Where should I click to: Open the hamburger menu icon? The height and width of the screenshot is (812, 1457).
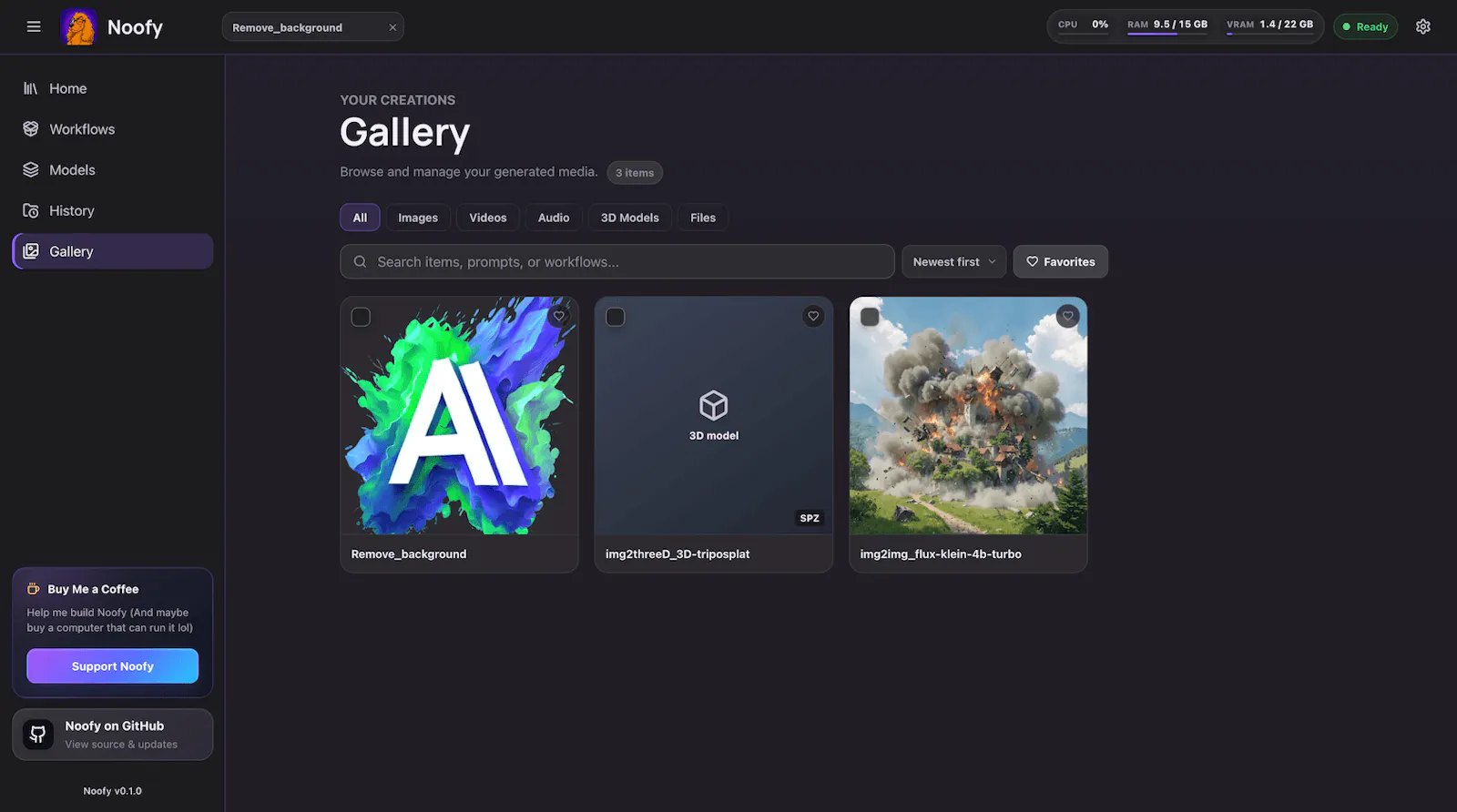(34, 26)
